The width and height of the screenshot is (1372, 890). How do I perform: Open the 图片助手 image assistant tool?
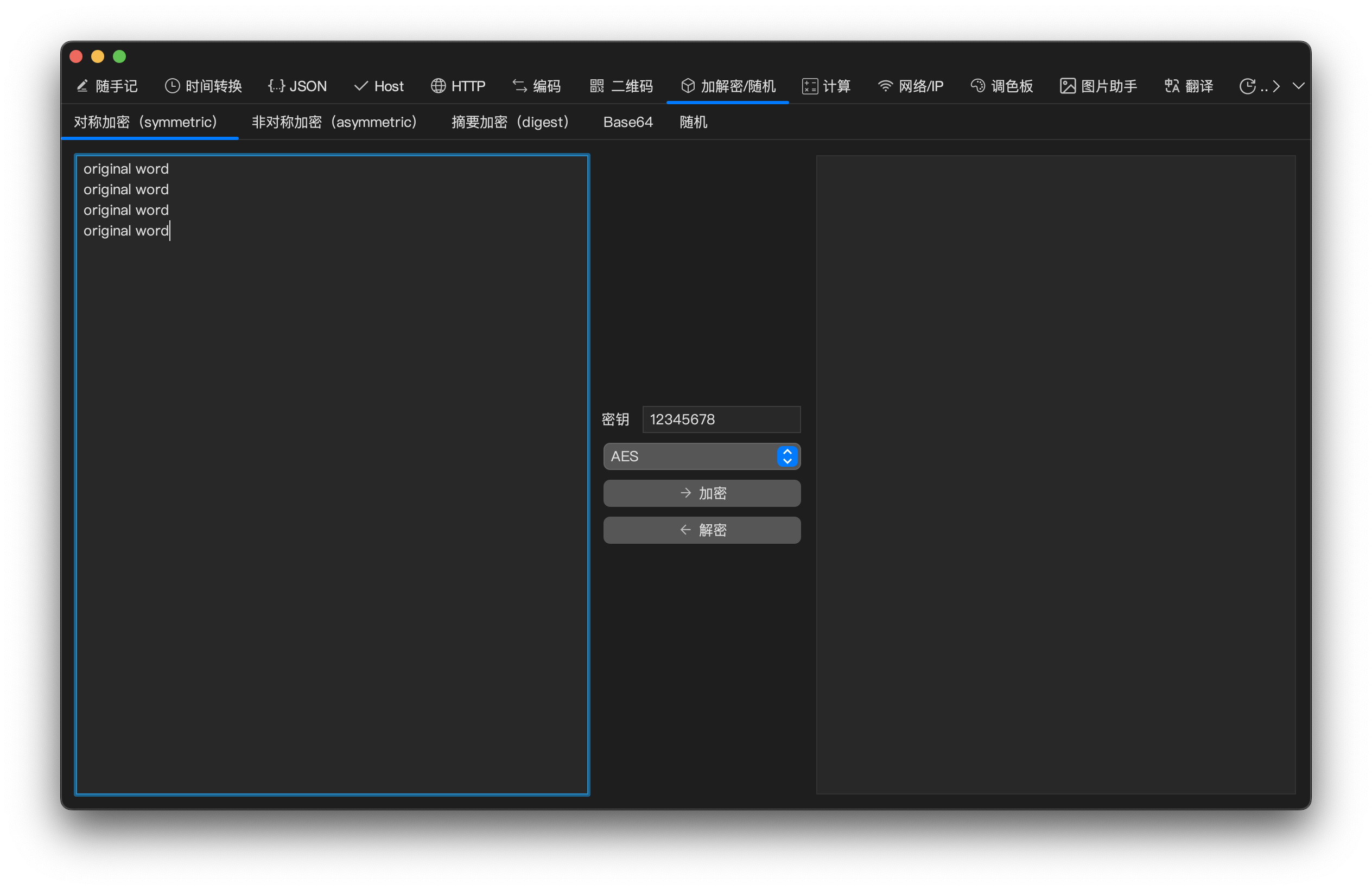[x=1097, y=86]
